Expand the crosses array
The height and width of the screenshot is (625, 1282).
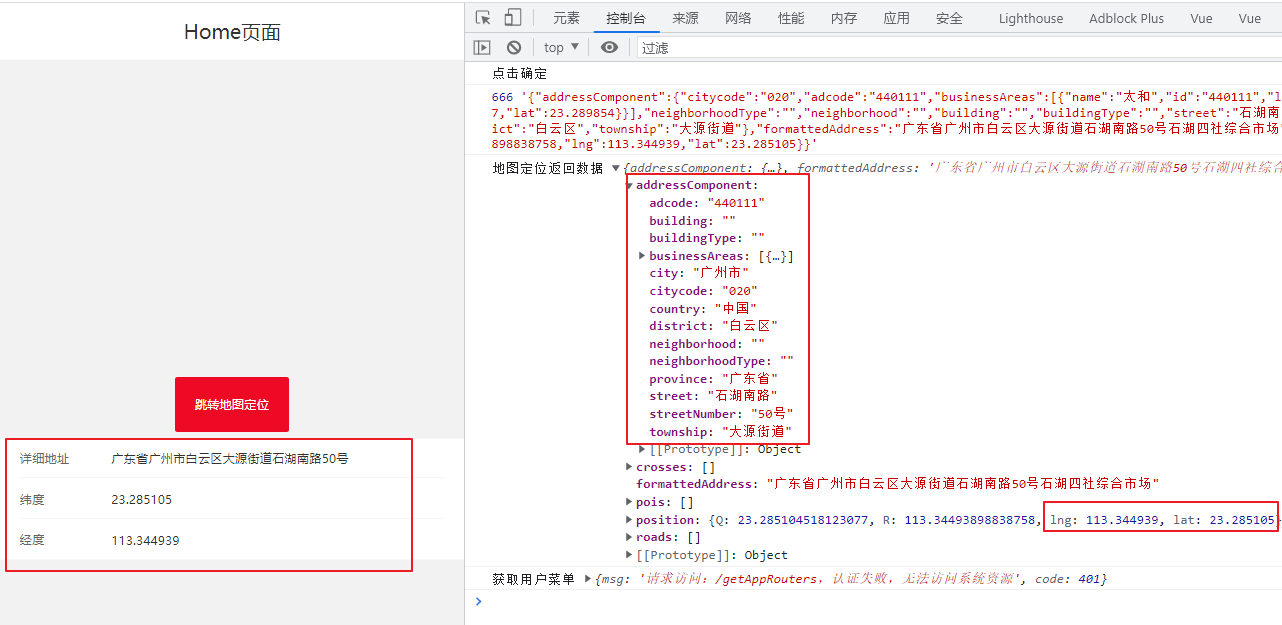630,466
